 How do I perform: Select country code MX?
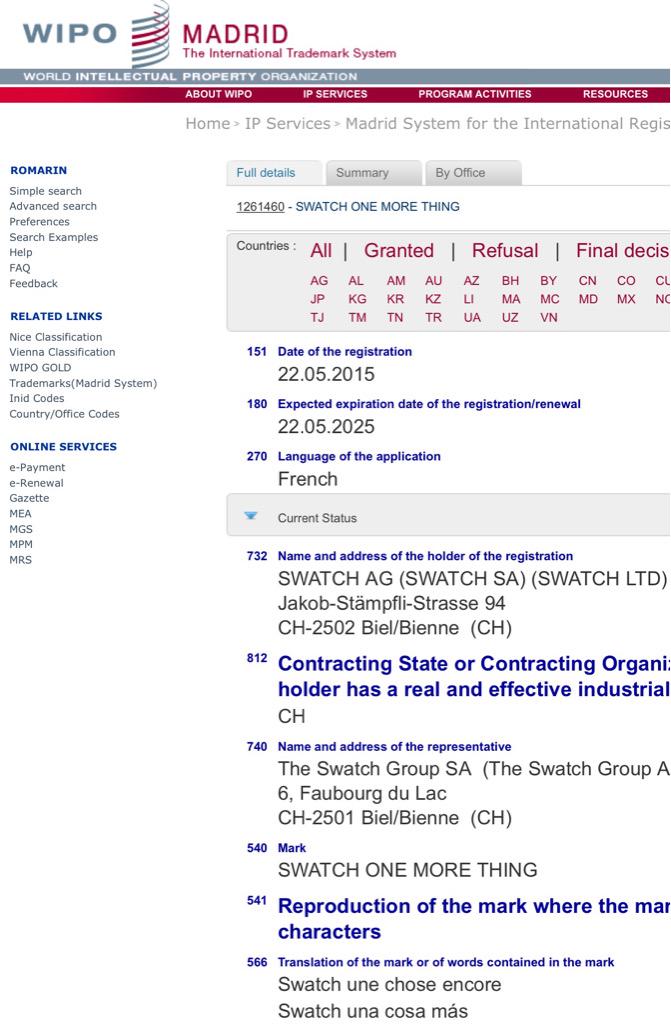[626, 299]
